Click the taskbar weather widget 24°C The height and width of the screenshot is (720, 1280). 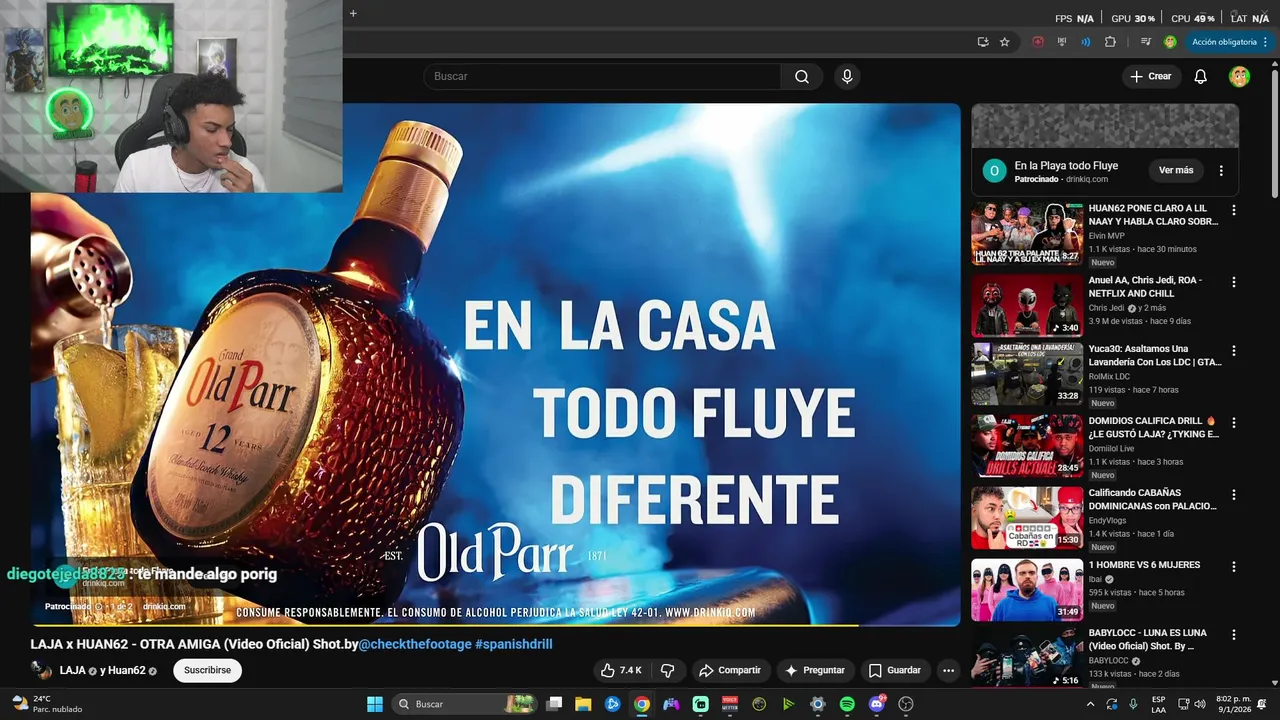click(46, 704)
